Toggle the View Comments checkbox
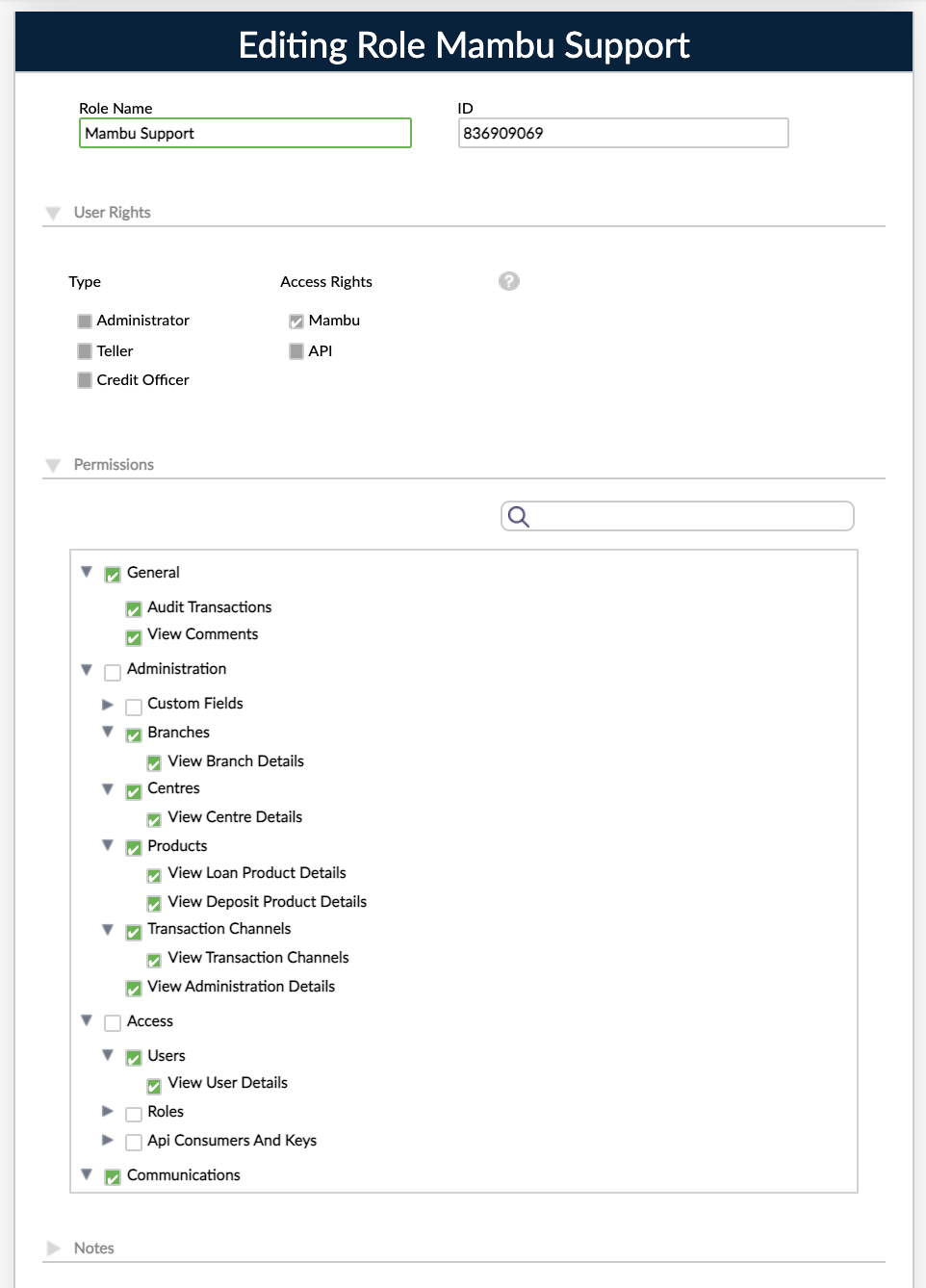This screenshot has width=926, height=1288. (x=134, y=637)
